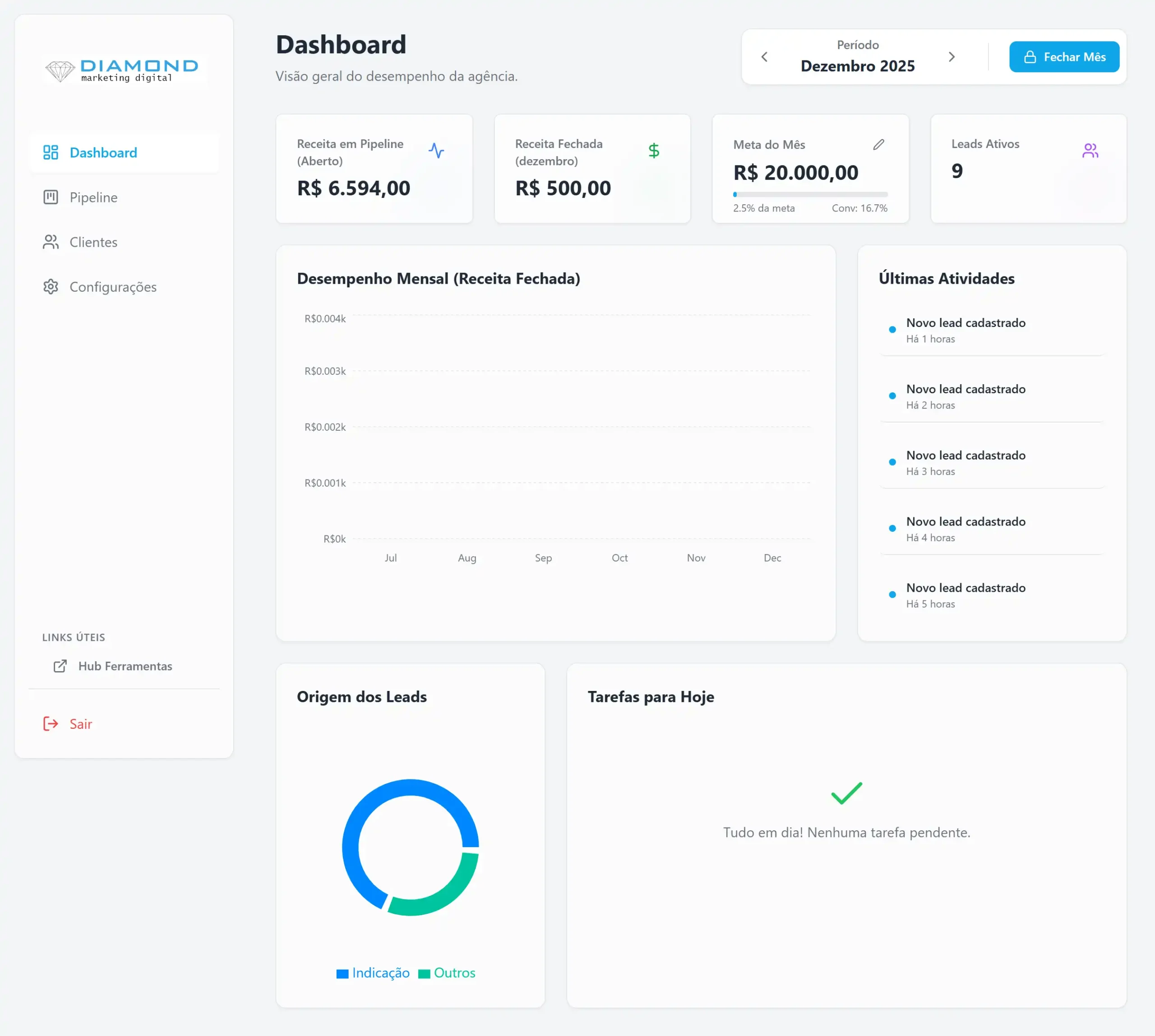Click the purple users icon on Leads Ativos card

(x=1090, y=150)
